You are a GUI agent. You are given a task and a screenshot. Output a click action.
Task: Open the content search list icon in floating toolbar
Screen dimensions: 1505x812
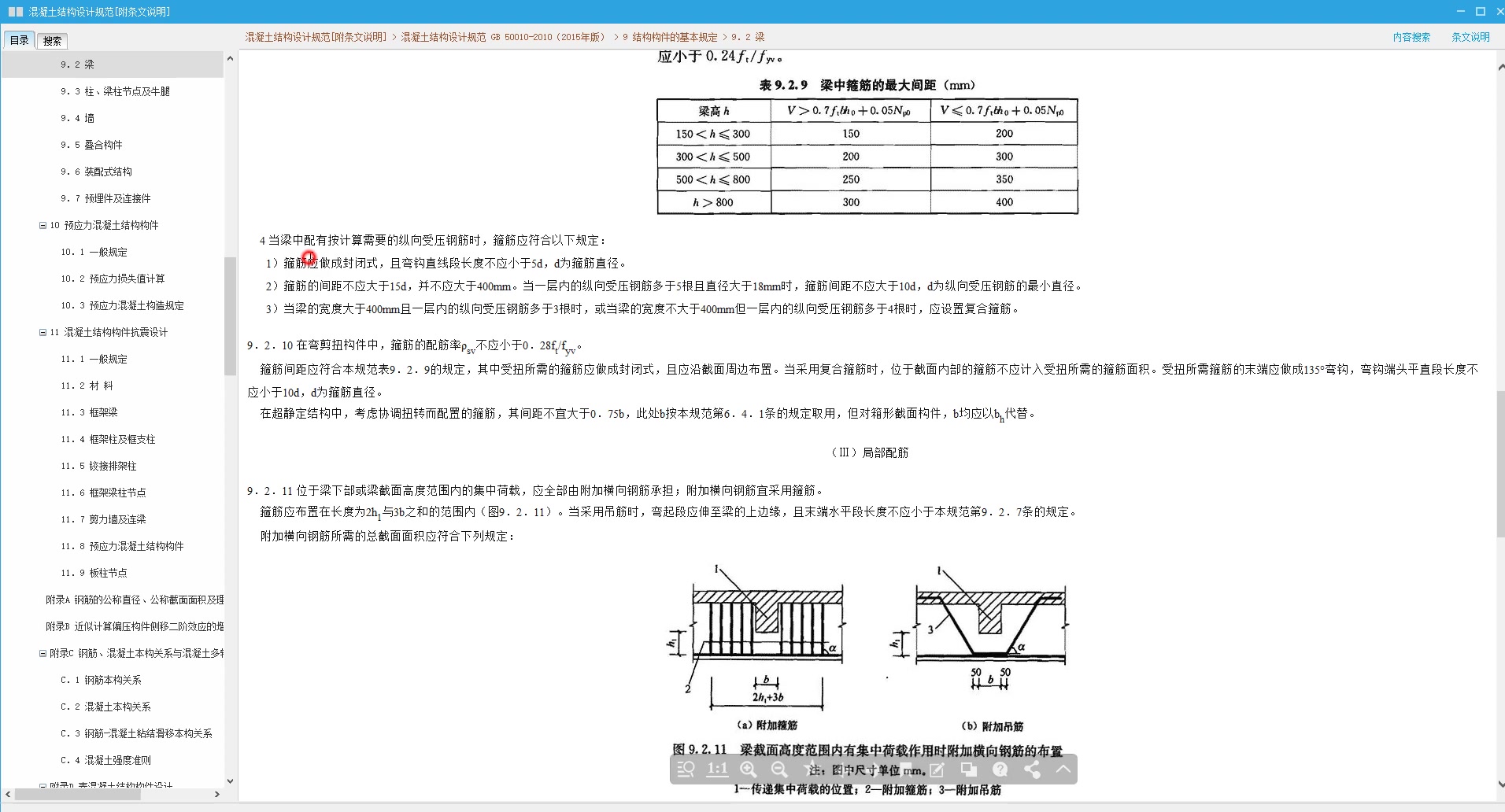[686, 770]
